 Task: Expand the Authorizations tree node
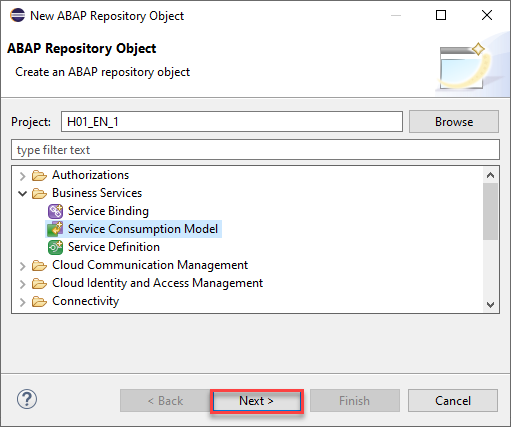point(22,176)
